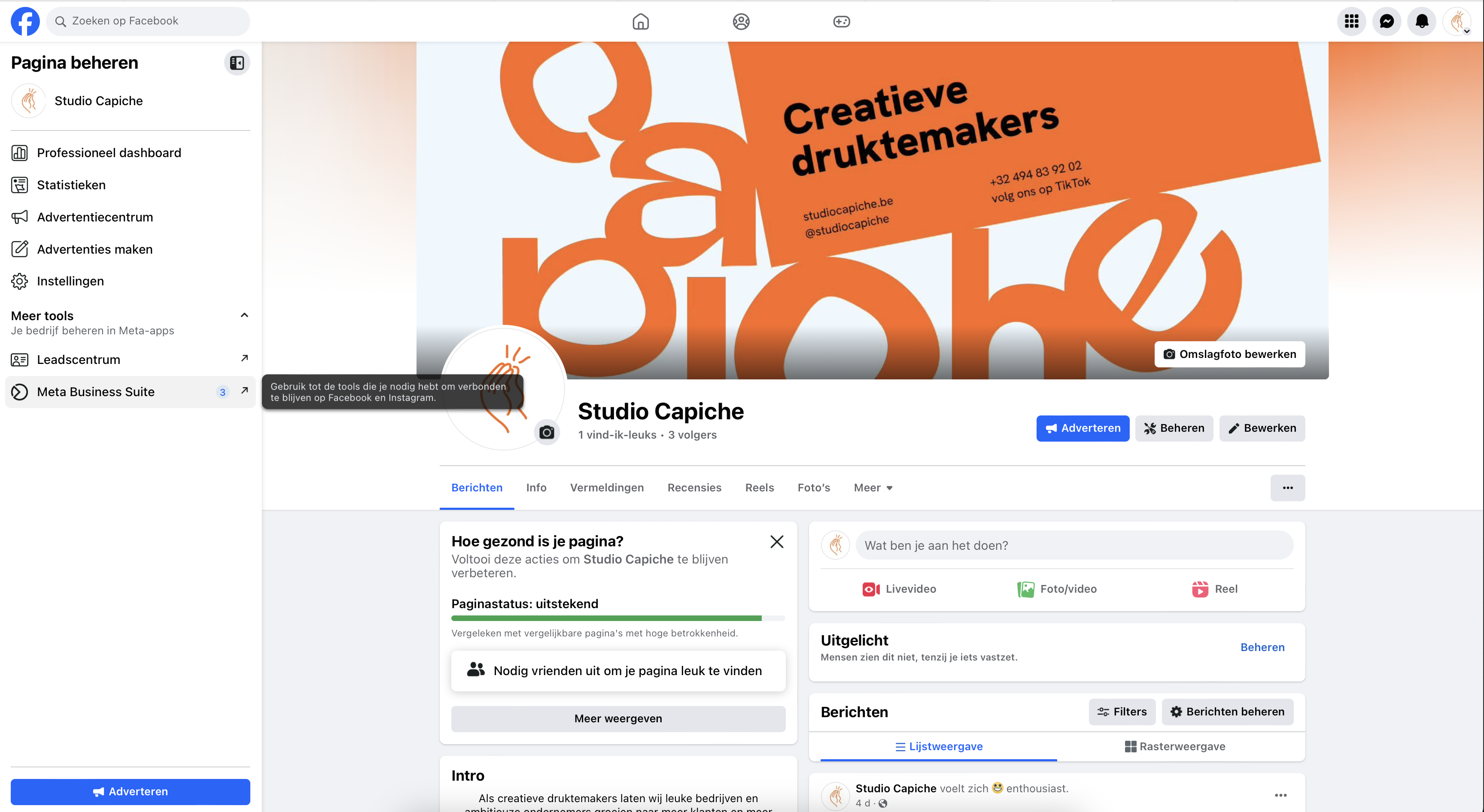The image size is (1484, 812).
Task: Open Statistieken in the sidebar
Action: point(130,185)
